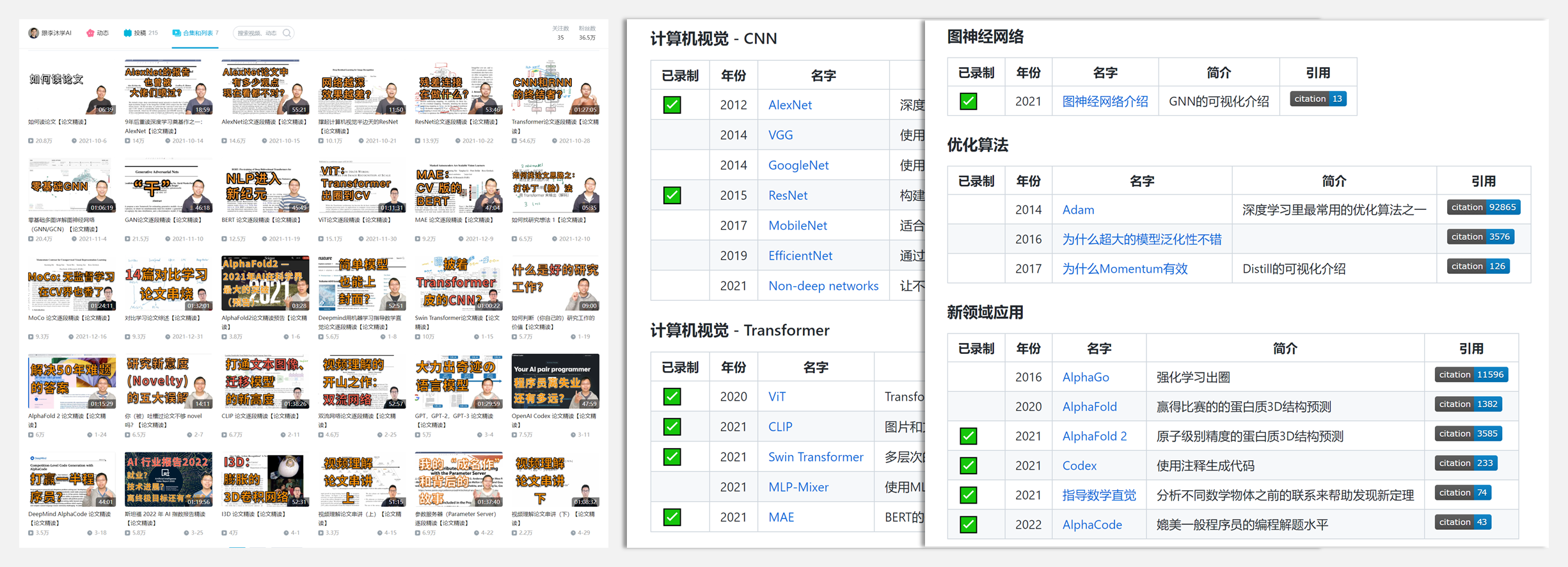Play the 如何读论文 video thumbnail
1568x567 pixels.
72,88
